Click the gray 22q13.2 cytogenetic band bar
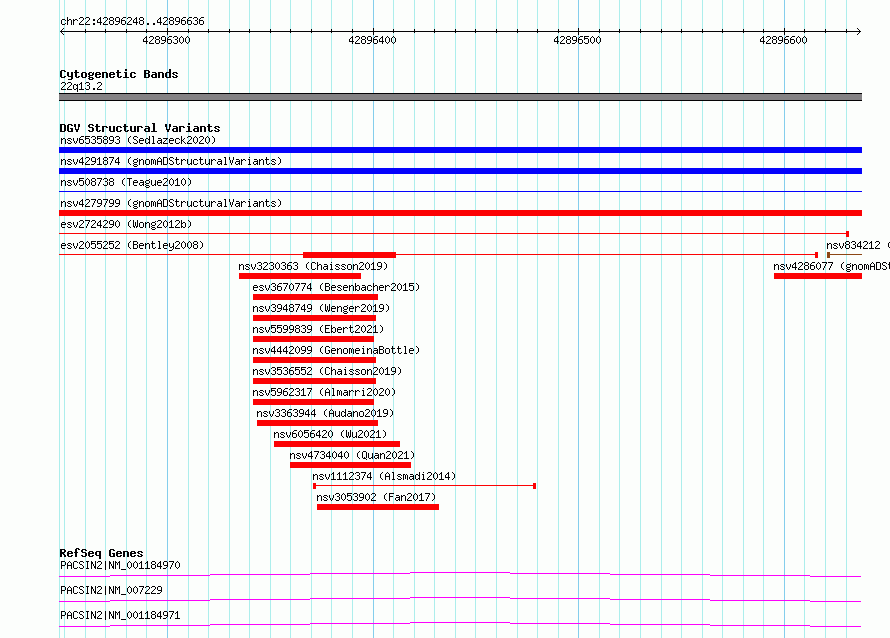Image resolution: width=890 pixels, height=638 pixels. (460, 97)
